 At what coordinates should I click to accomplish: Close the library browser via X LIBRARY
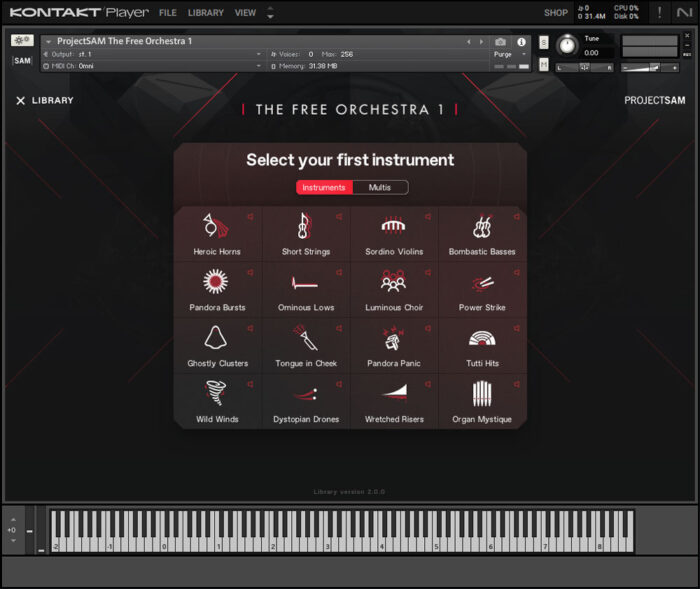(45, 100)
